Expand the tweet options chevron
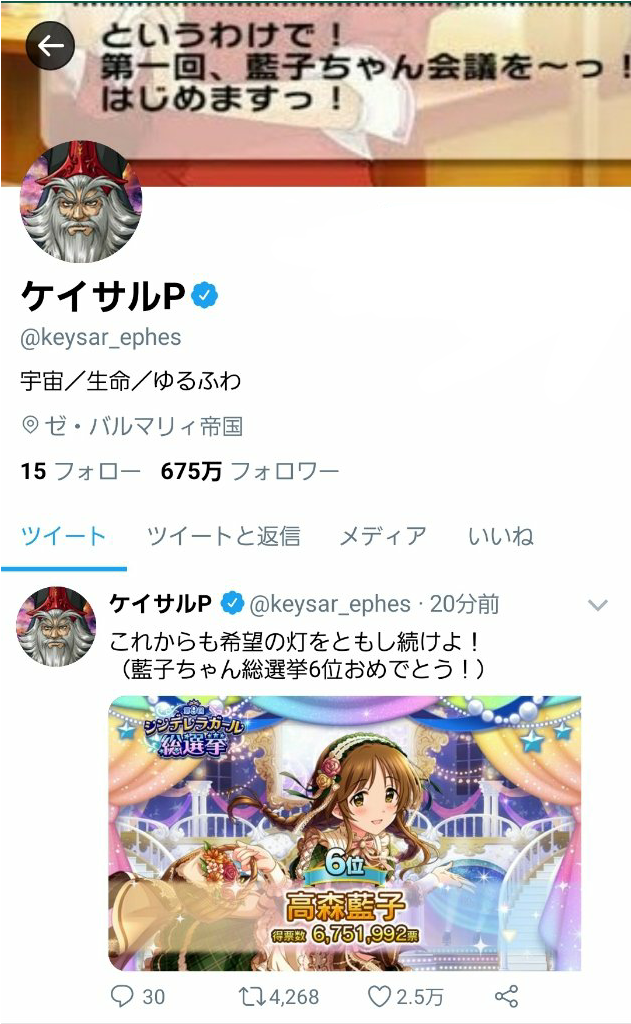 coord(598,605)
